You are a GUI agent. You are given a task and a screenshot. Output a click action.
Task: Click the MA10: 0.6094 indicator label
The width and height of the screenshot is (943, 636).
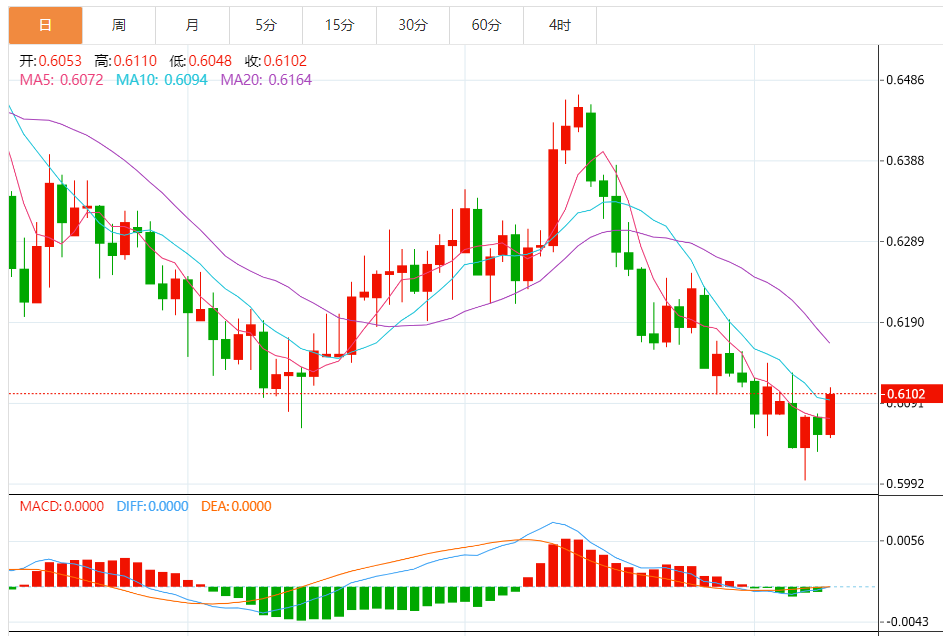pos(161,80)
